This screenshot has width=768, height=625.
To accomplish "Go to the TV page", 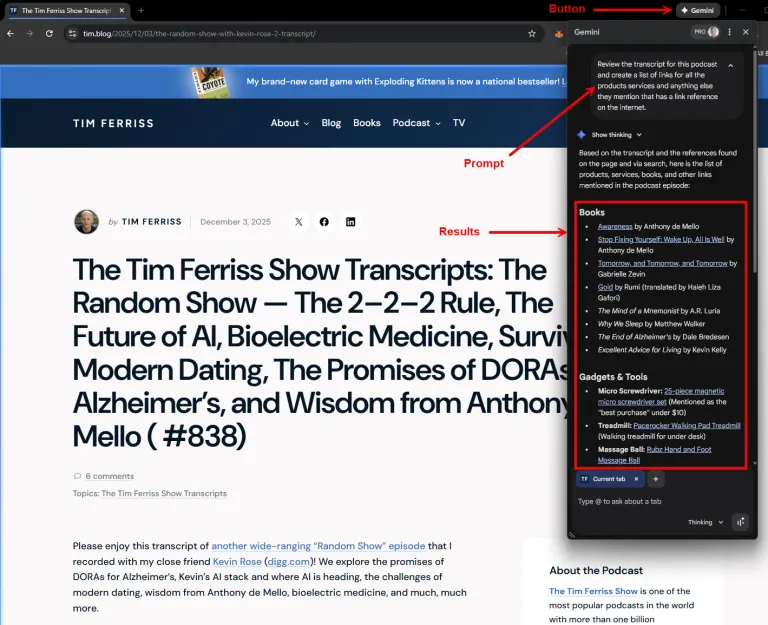I will (x=458, y=123).
